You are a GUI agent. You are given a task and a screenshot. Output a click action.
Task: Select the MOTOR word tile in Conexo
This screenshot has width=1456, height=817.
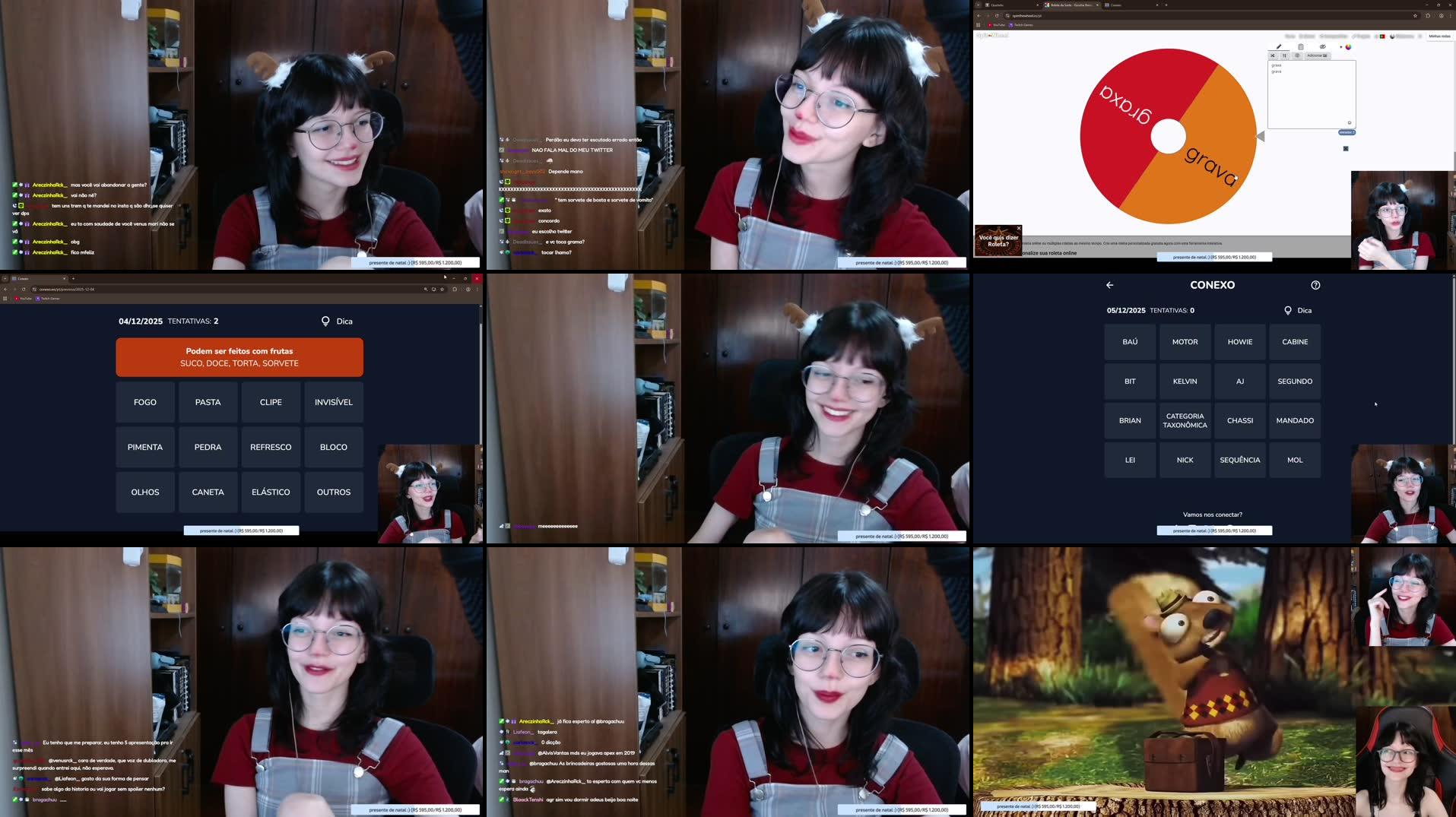click(1185, 342)
